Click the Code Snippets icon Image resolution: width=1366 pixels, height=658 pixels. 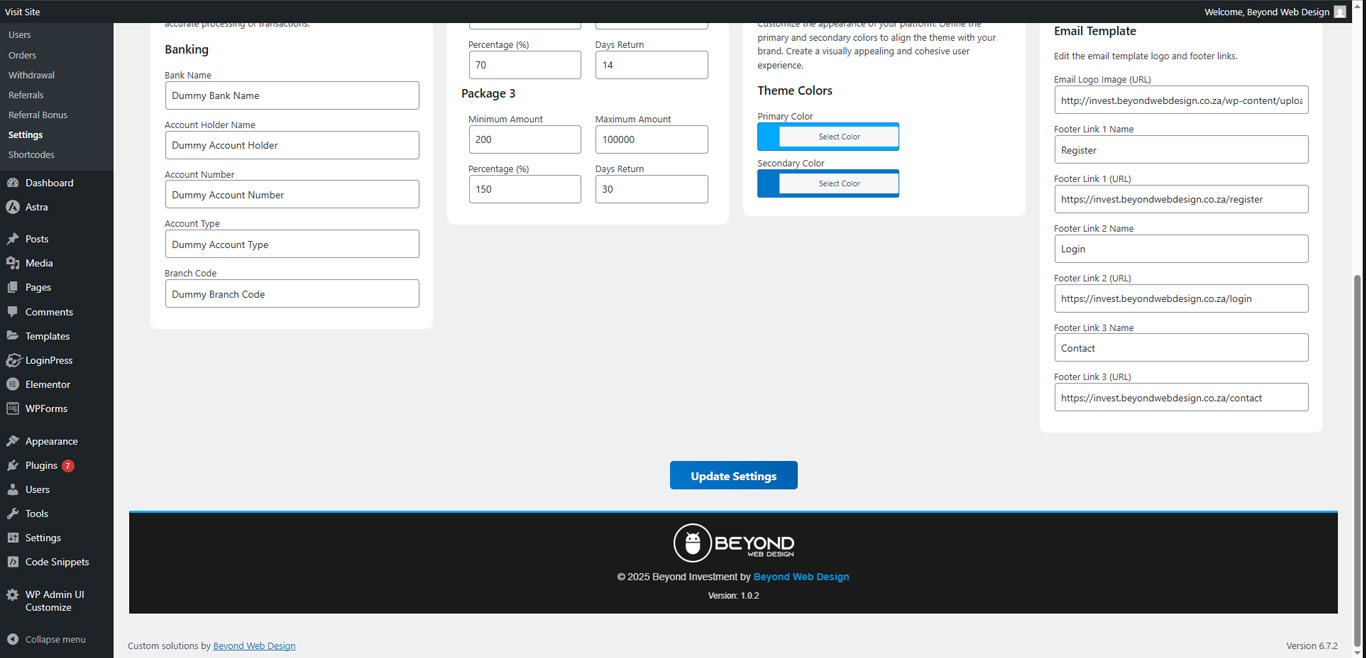(x=12, y=562)
